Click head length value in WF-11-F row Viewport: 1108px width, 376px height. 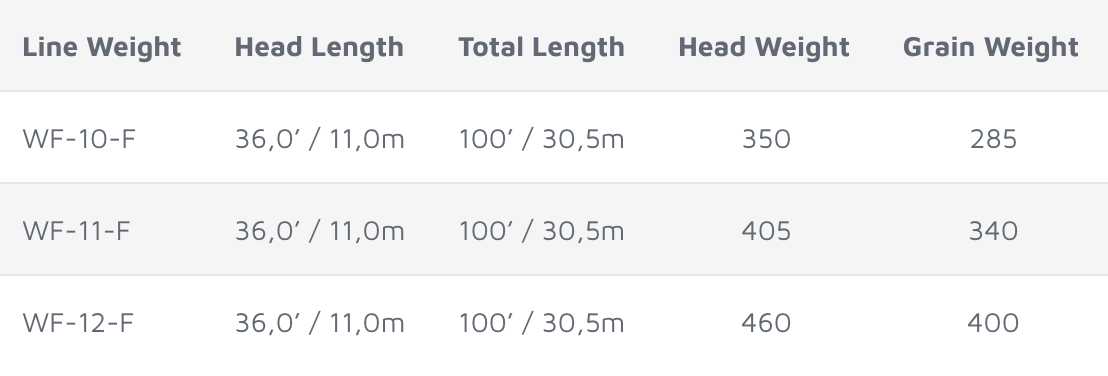tap(319, 231)
